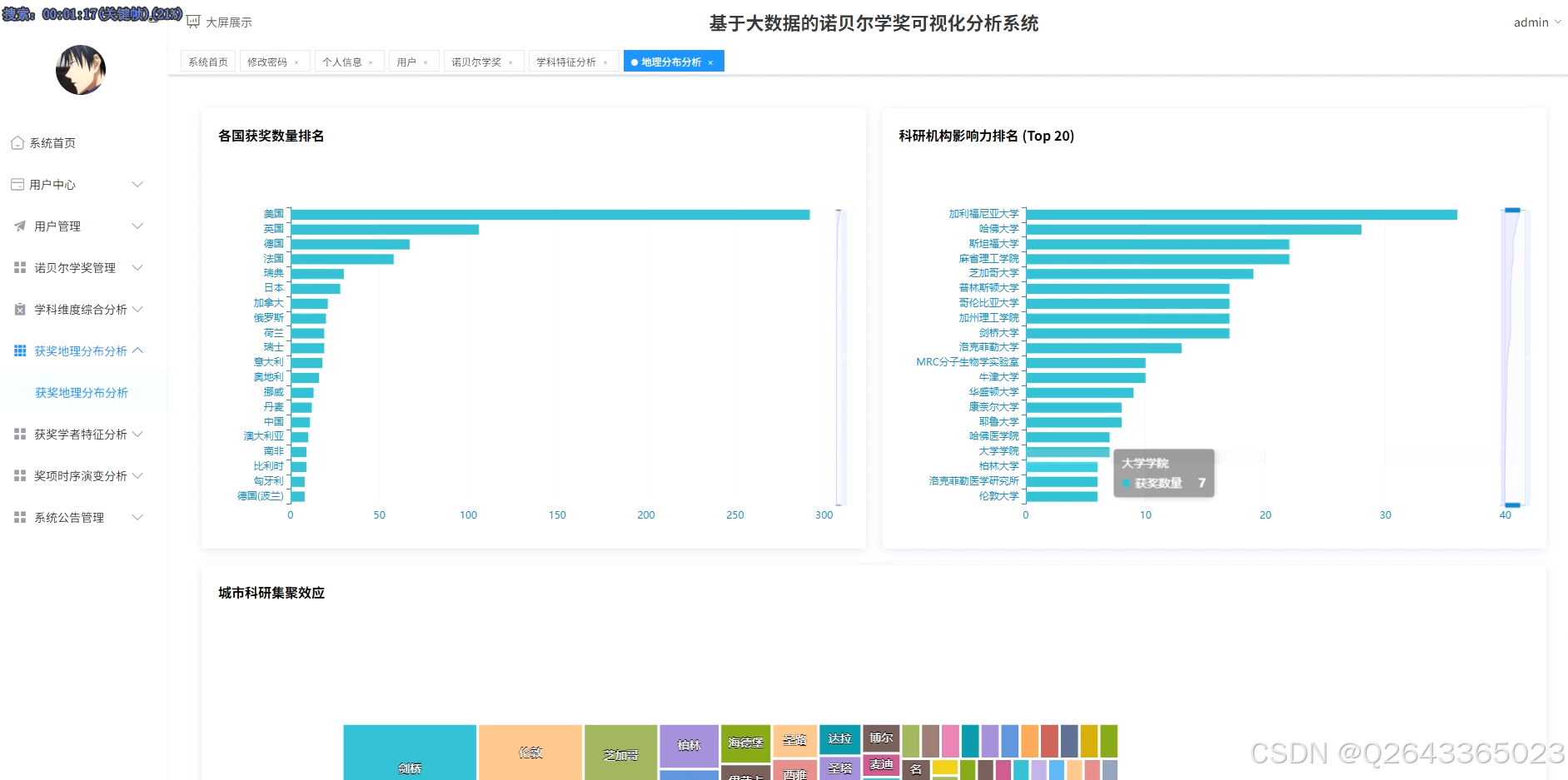Close the 地理分布分析 tab
The height and width of the screenshot is (780, 1568).
[x=710, y=62]
